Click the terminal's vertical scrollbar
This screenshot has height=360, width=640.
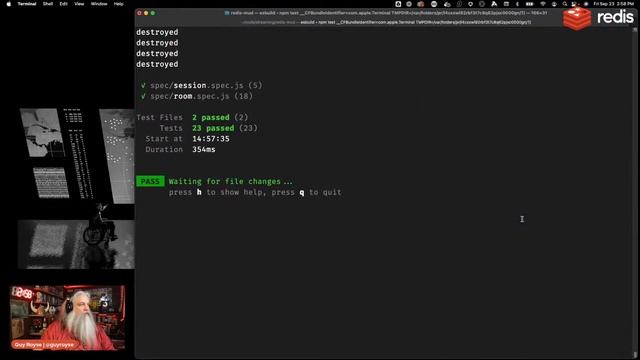pyautogui.click(x=635, y=192)
